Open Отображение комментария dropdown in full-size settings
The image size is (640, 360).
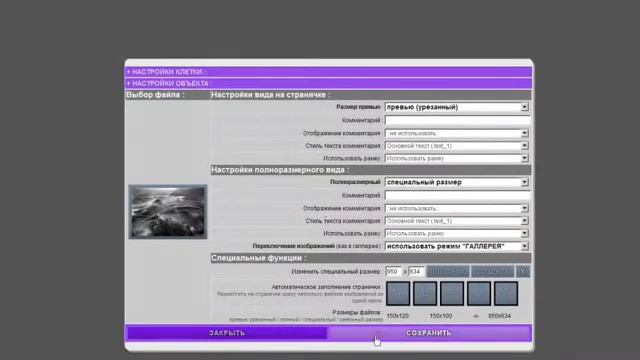(457, 208)
